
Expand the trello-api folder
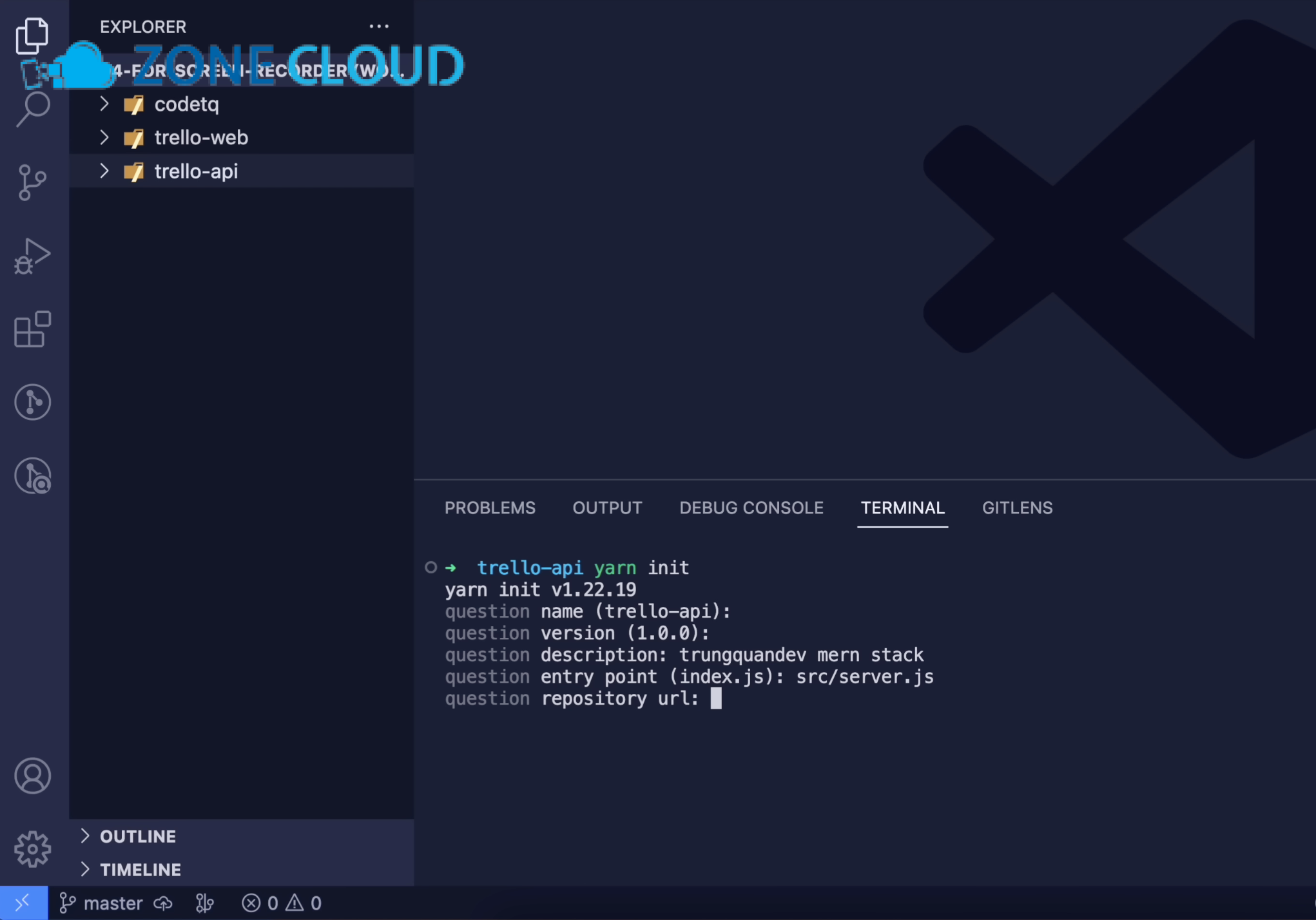104,171
